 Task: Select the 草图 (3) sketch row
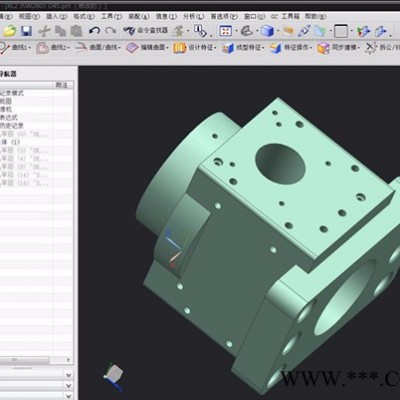[x=36, y=150]
